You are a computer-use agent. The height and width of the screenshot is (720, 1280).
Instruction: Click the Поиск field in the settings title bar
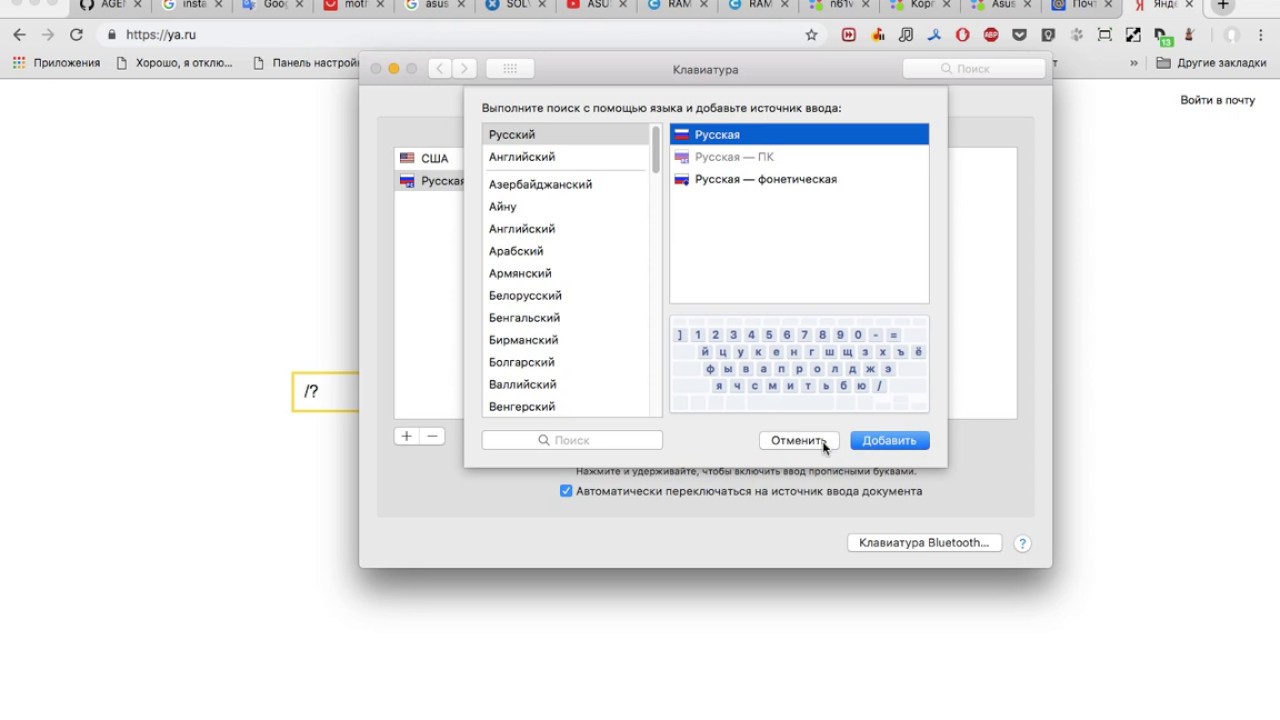coord(973,69)
